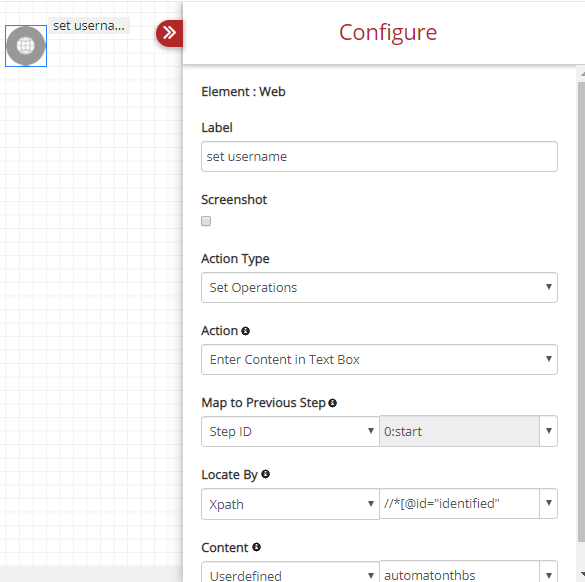Click the arrow beside the identified xpath value

[x=548, y=503]
